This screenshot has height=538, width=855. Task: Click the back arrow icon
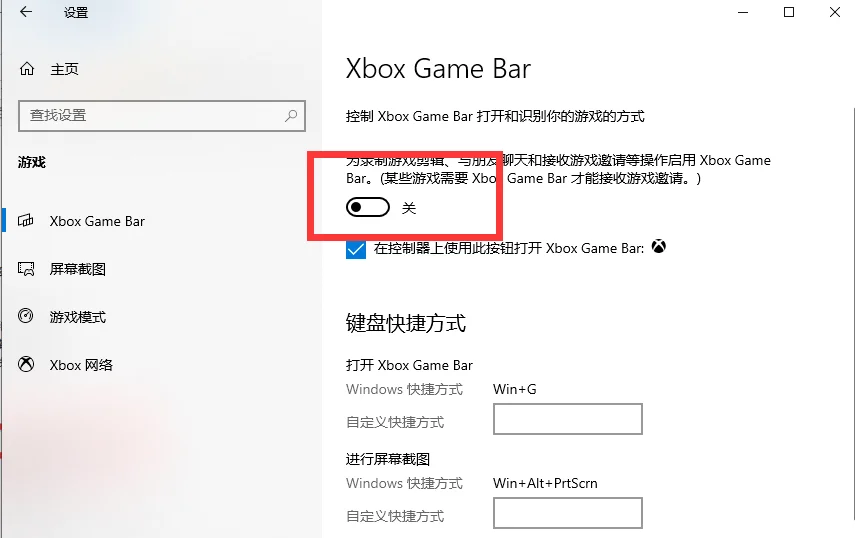coord(26,11)
